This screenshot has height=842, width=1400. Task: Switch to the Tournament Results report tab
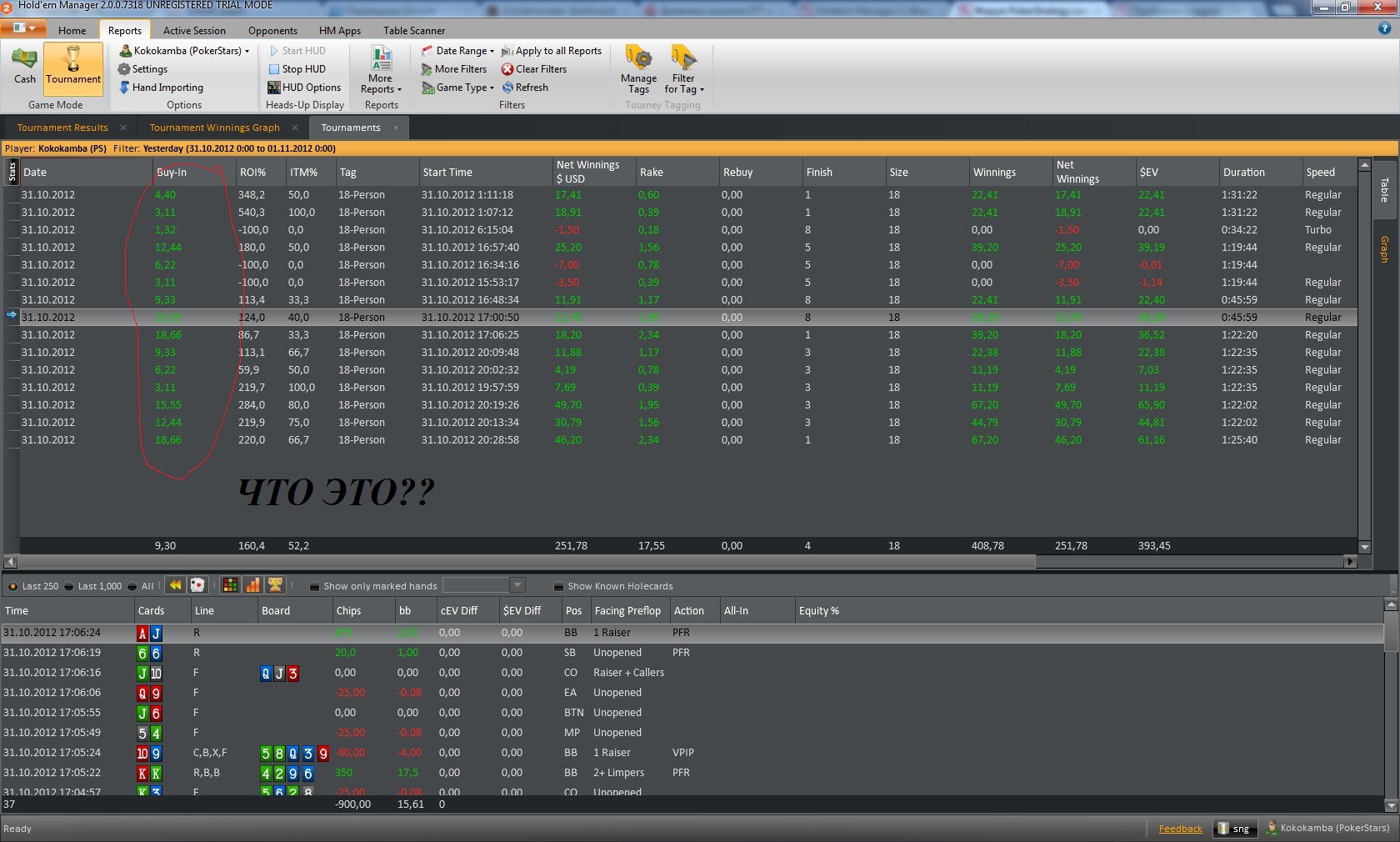62,128
